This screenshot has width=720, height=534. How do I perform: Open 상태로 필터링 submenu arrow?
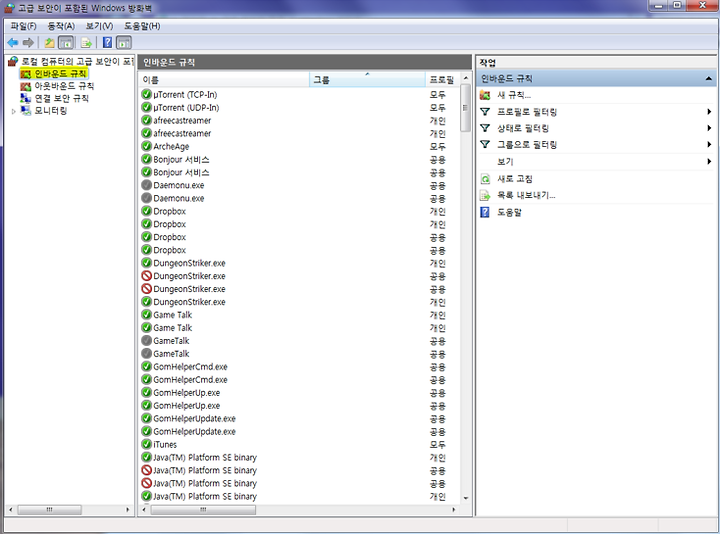coord(709,128)
